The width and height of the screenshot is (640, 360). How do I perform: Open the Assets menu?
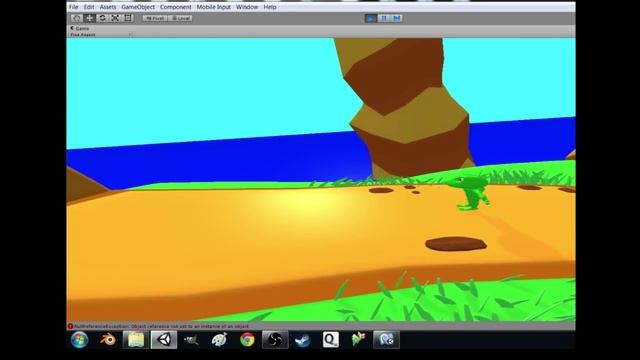tap(108, 7)
